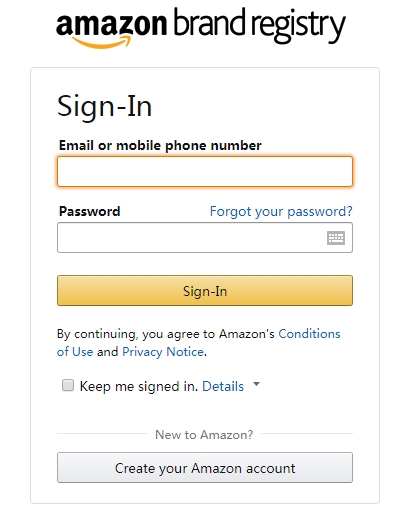Expand the arrow next to Details
This screenshot has width=420, height=520.
(256, 384)
